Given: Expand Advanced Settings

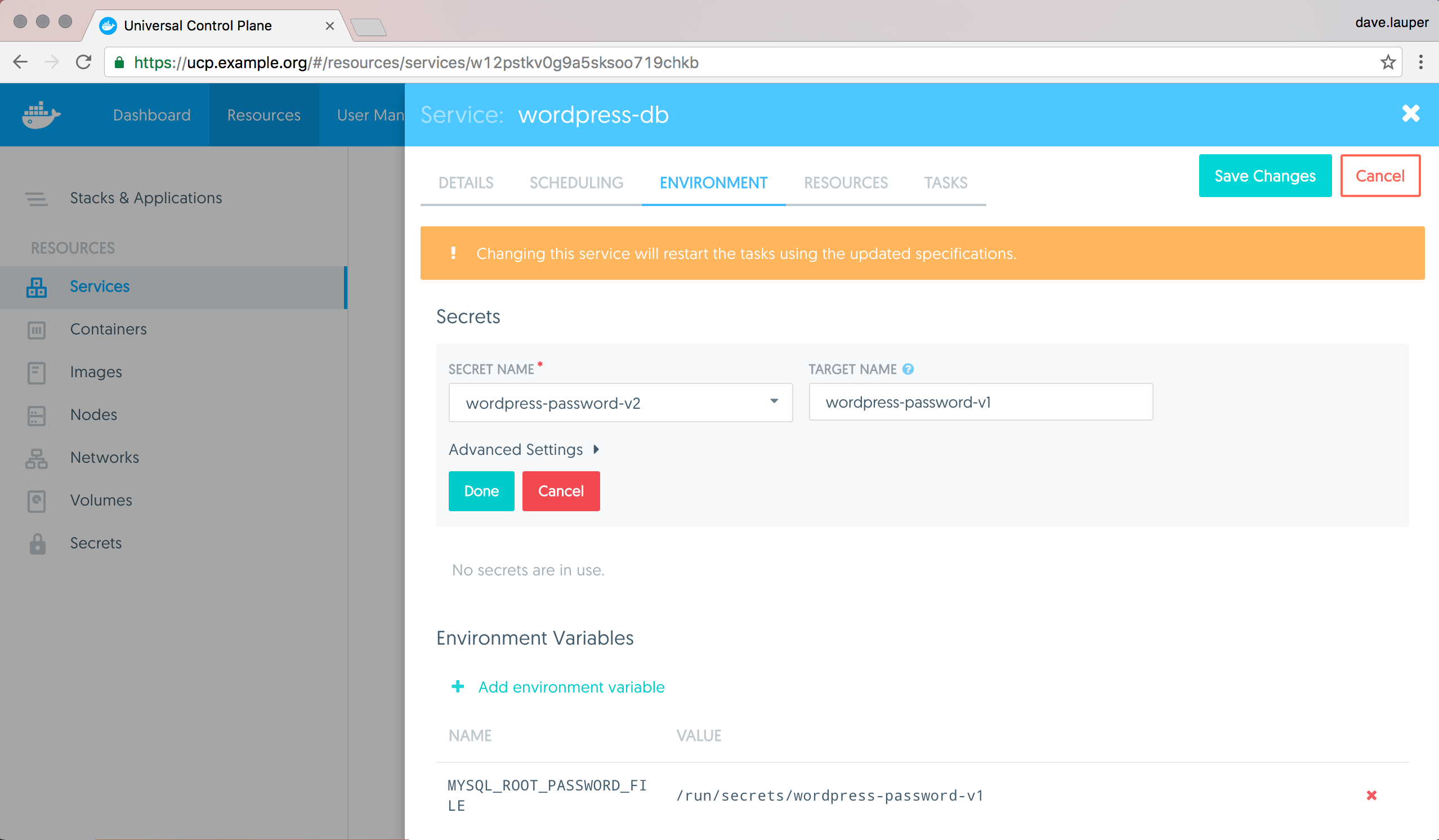Looking at the screenshot, I should [524, 449].
